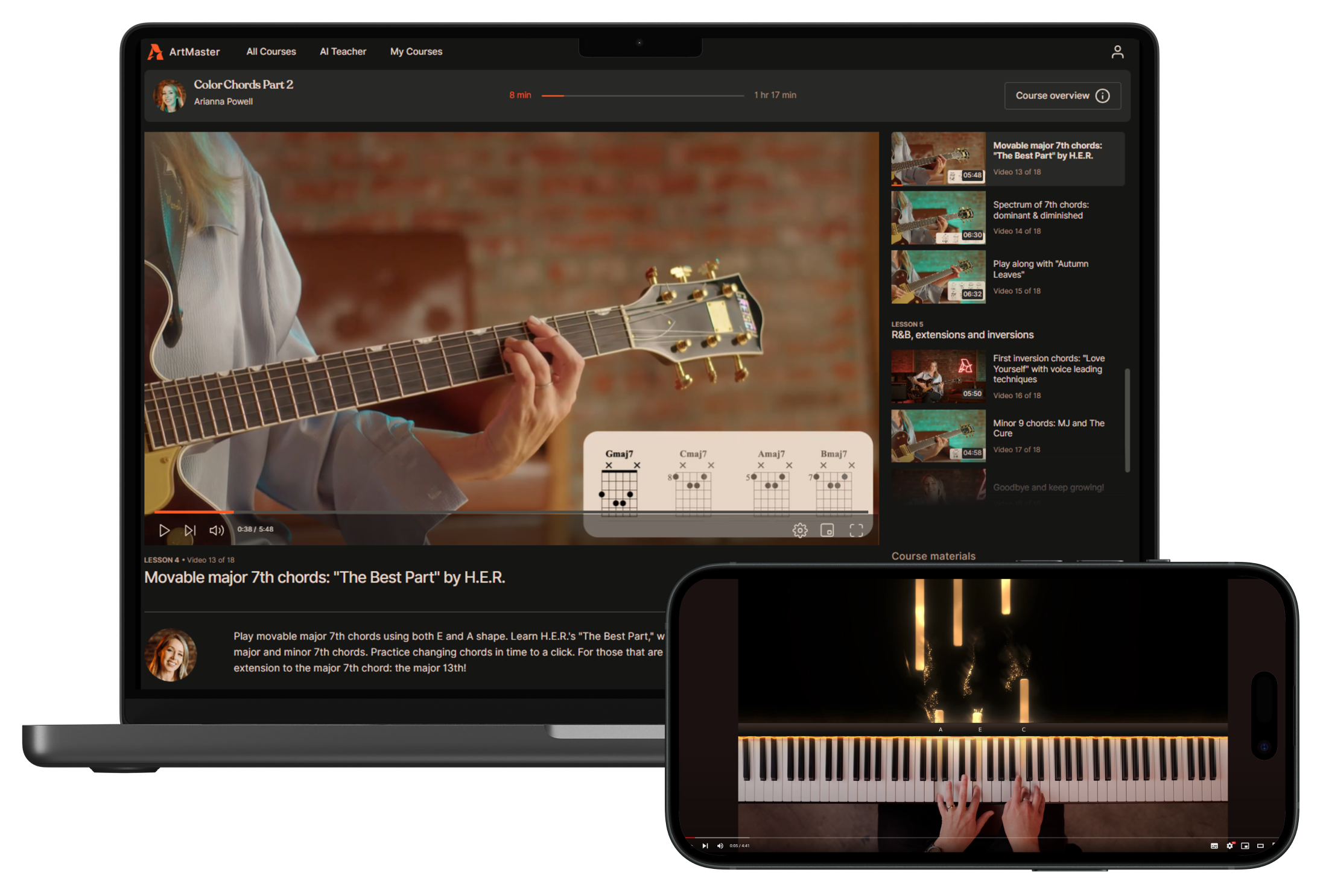Click My Courses tab

pyautogui.click(x=416, y=51)
